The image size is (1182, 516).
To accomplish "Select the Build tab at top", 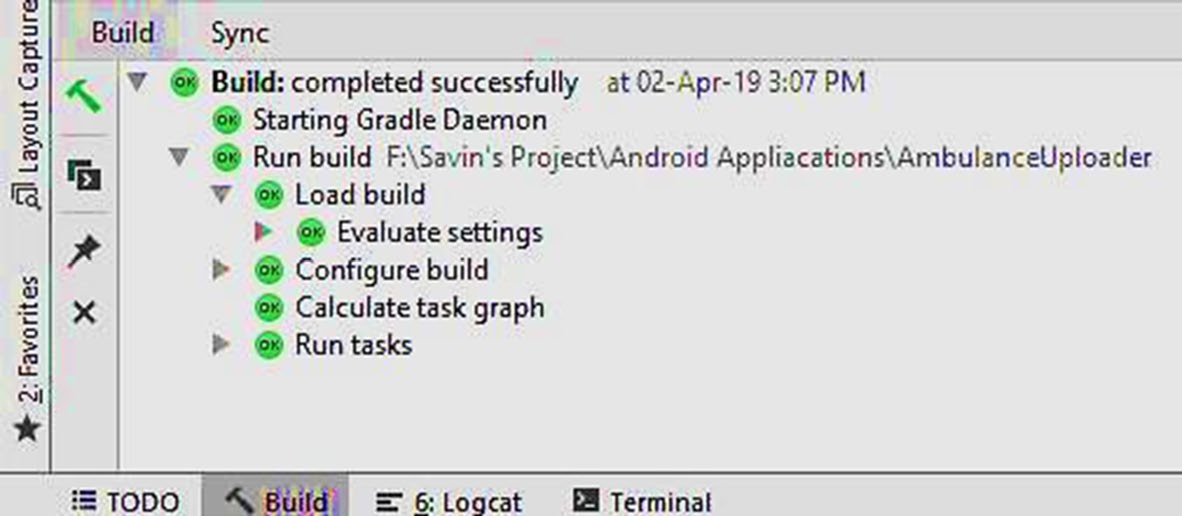I will [x=122, y=33].
